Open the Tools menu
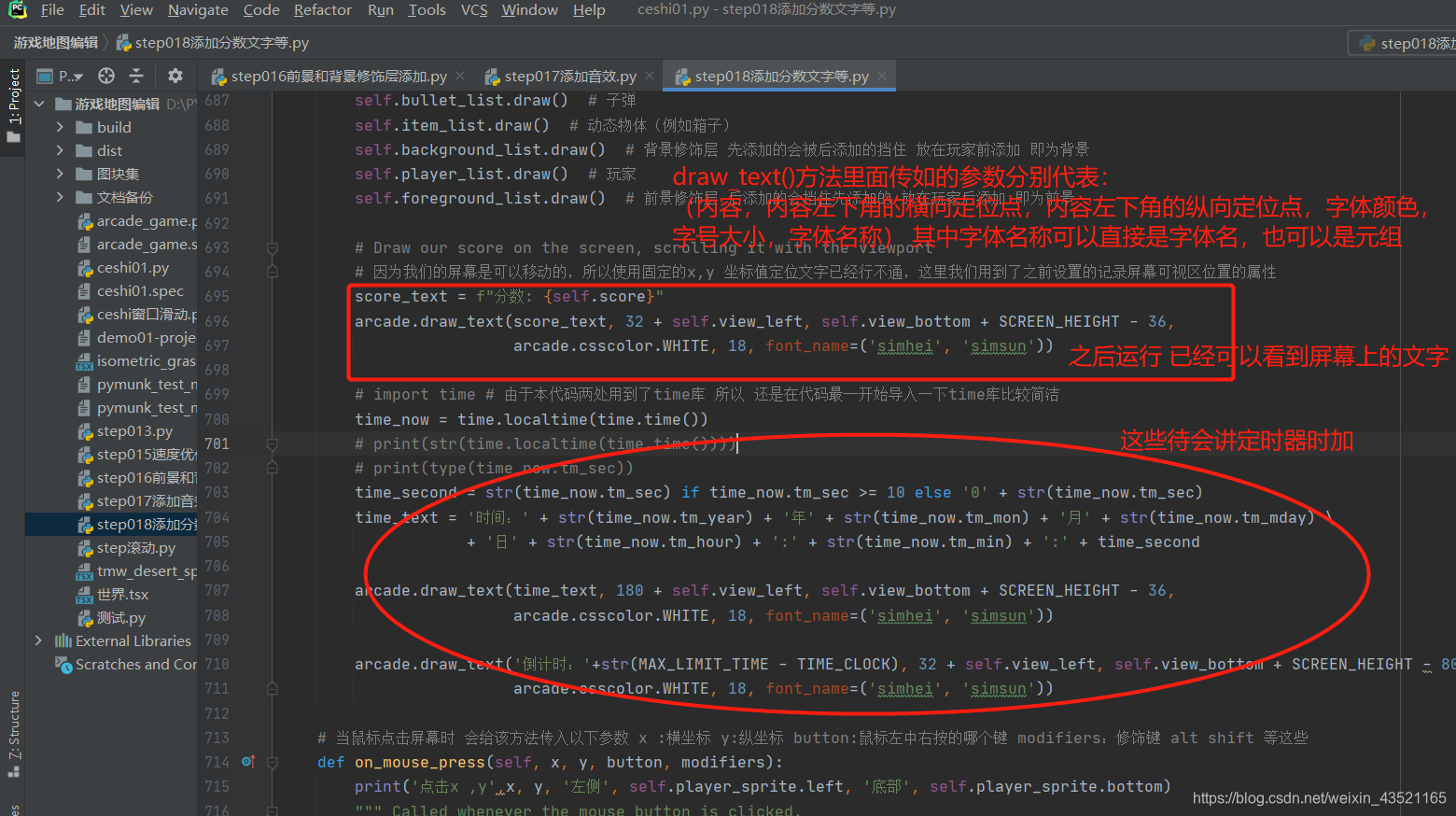This screenshot has height=816, width=1456. tap(427, 10)
